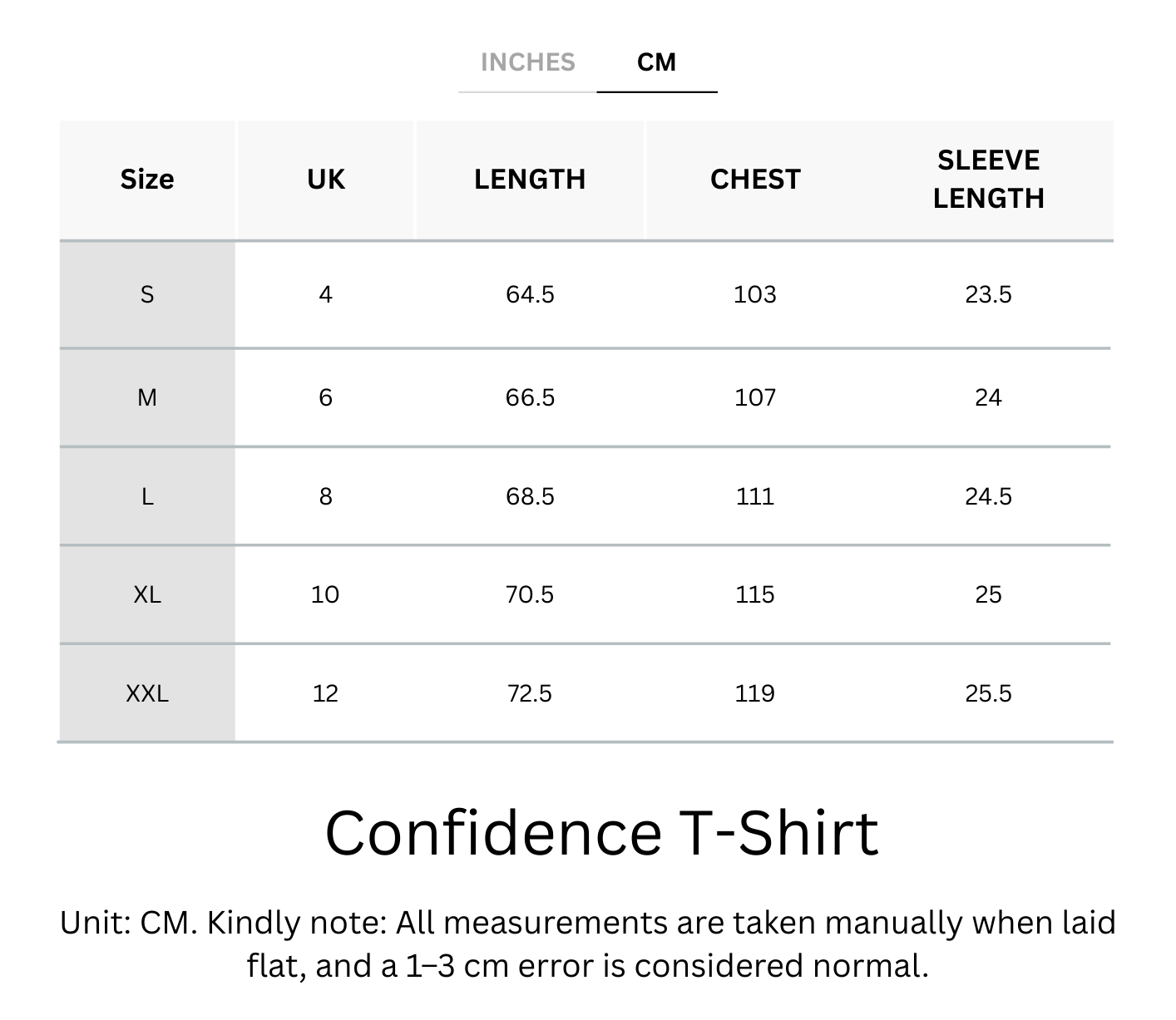
Task: Click the CHEST column header
Action: [x=755, y=180]
